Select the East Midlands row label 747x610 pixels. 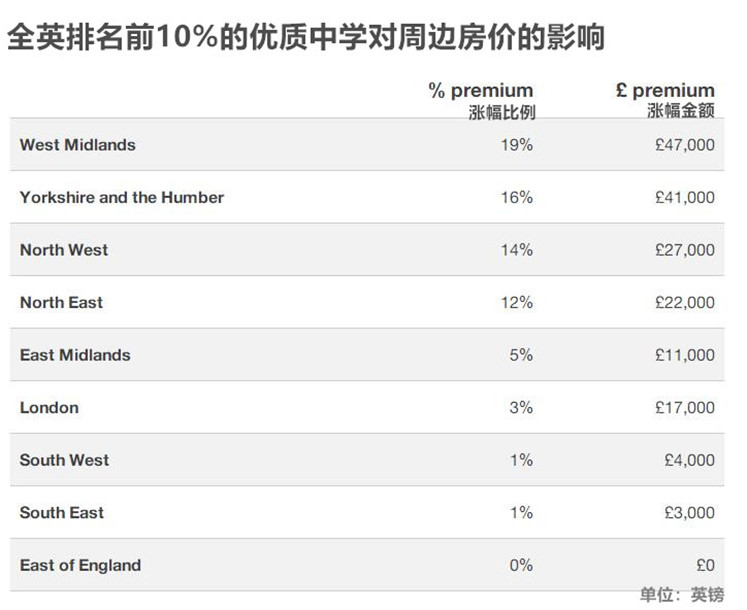[x=75, y=355]
